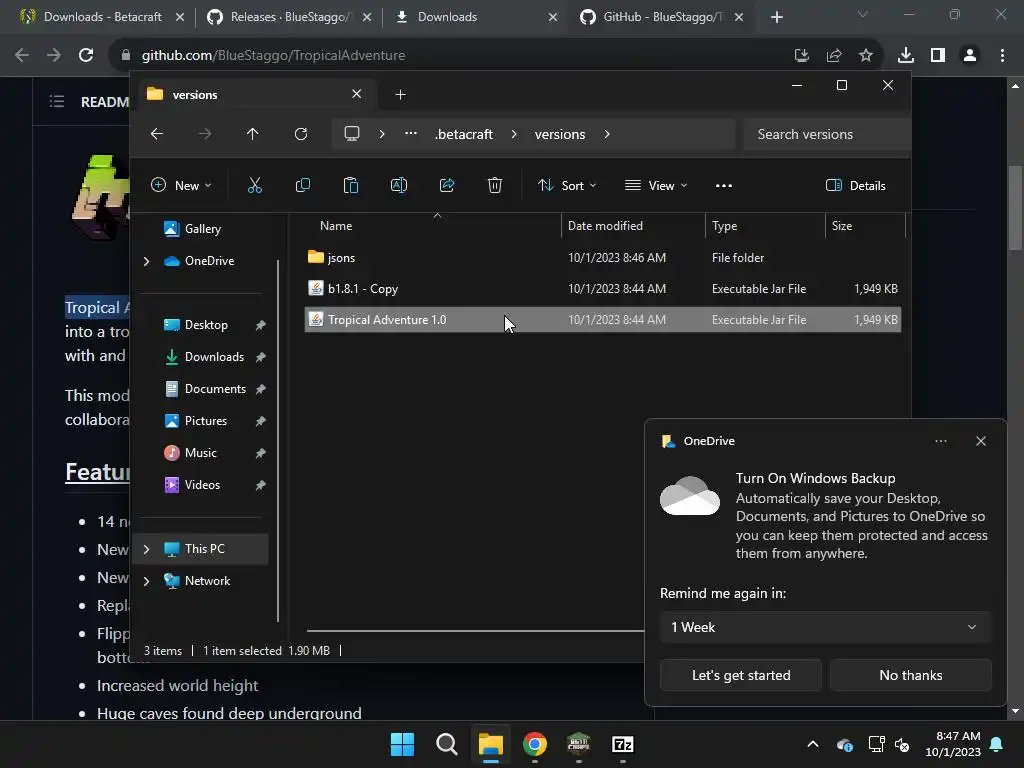Switch to Downloads - Betacraft tab
Screen dimensions: 1024x768
pos(102,17)
